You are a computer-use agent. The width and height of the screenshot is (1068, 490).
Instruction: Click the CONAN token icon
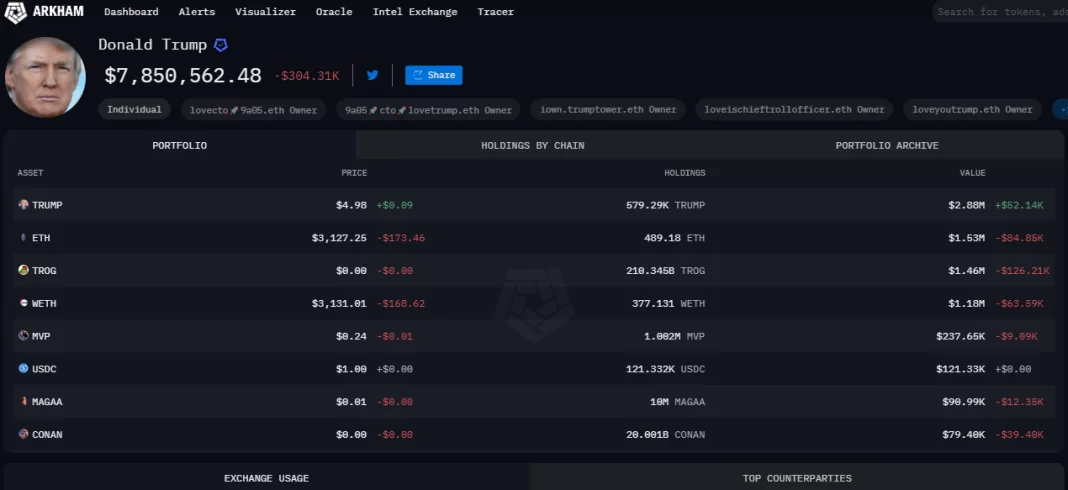pyautogui.click(x=23, y=435)
